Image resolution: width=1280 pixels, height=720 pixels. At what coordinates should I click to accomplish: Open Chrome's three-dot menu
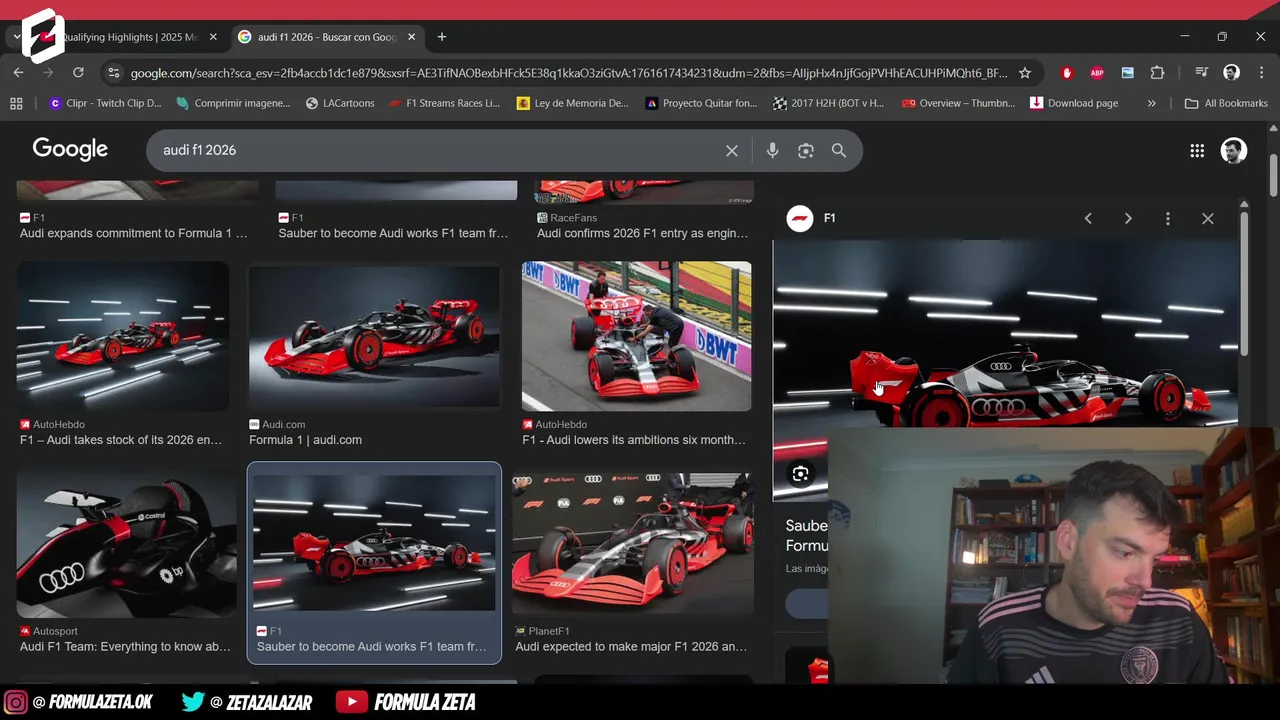(x=1260, y=73)
